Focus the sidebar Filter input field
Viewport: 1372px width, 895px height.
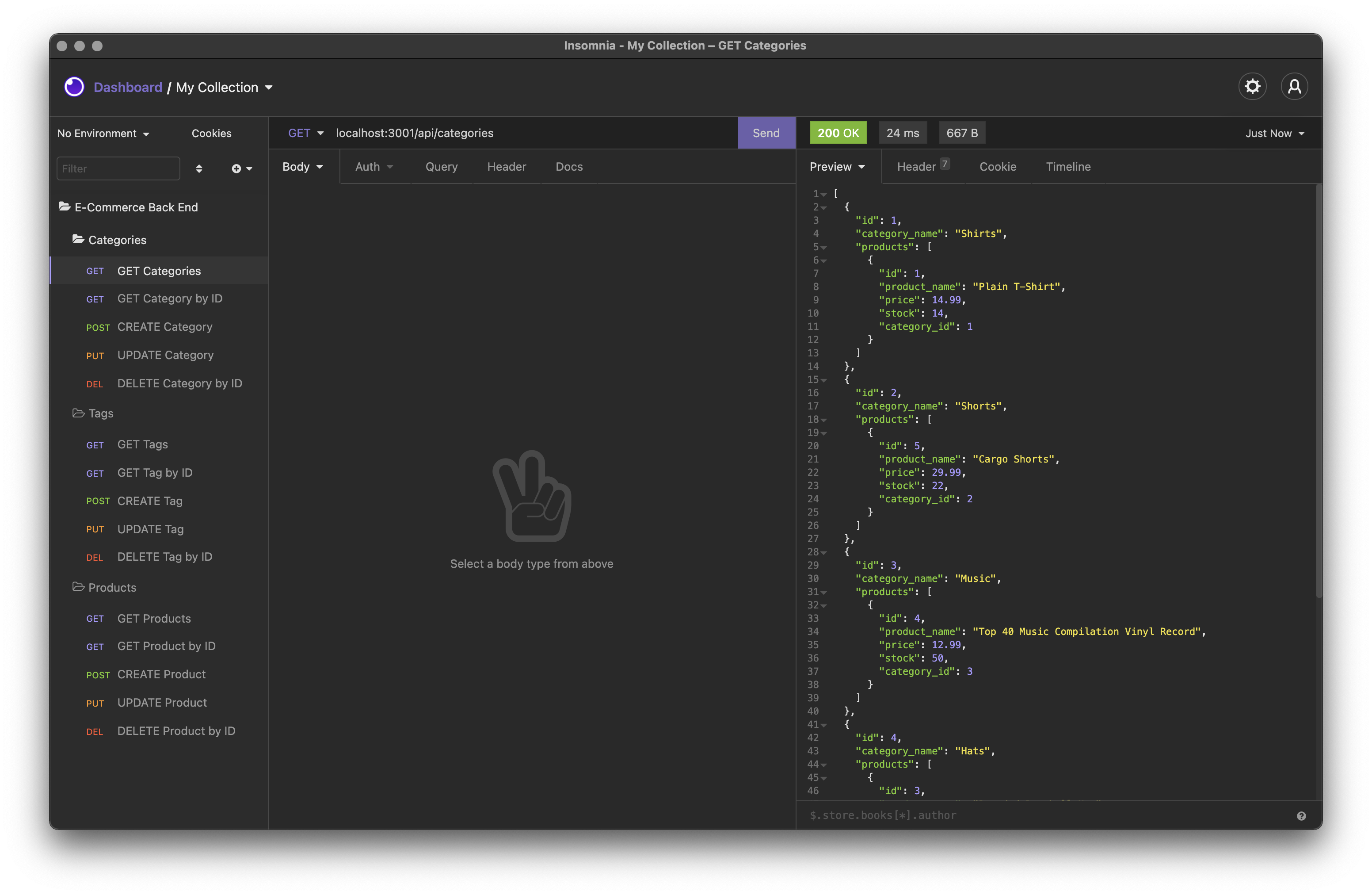[118, 168]
